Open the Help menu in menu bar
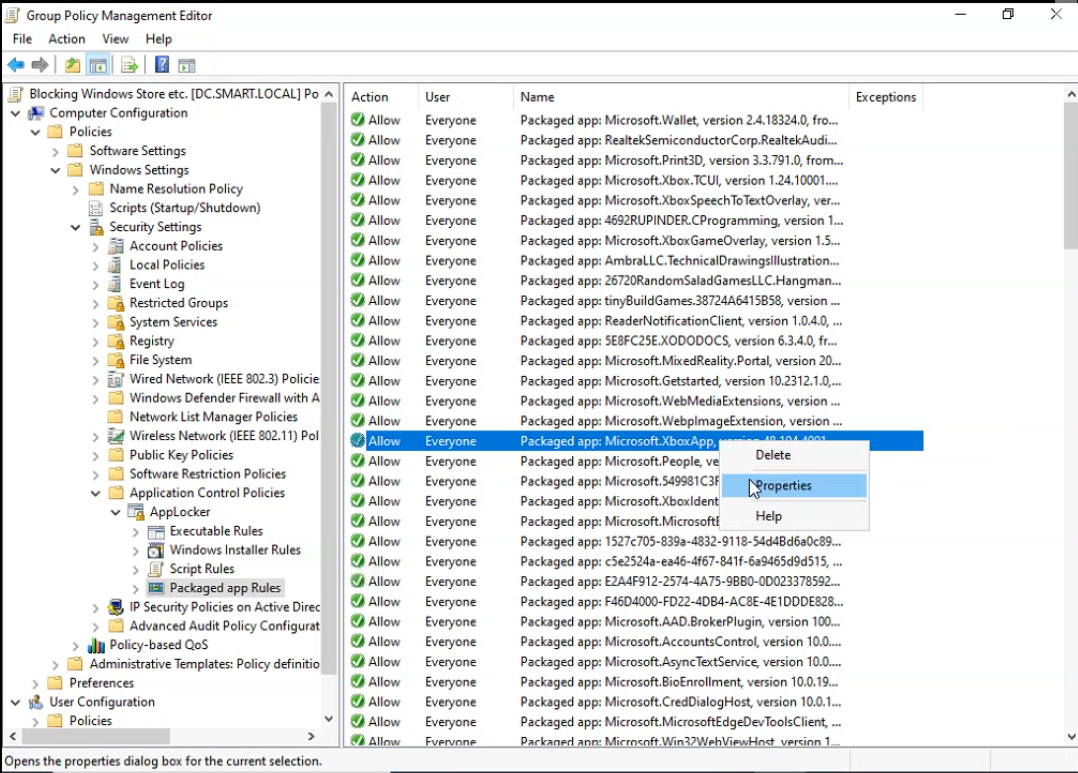This screenshot has width=1078, height=773. [x=159, y=39]
